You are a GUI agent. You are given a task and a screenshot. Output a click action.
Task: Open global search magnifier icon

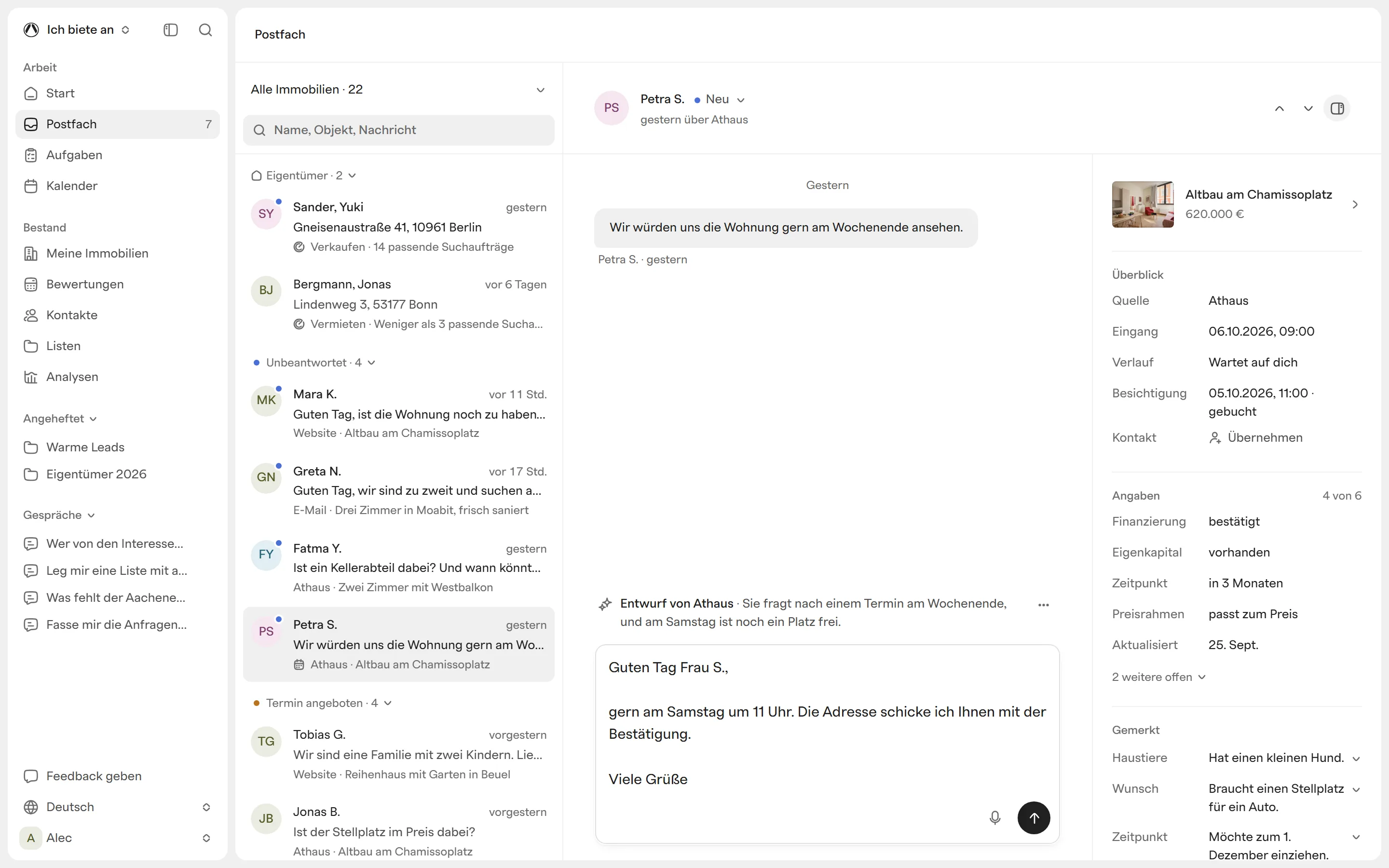(205, 30)
